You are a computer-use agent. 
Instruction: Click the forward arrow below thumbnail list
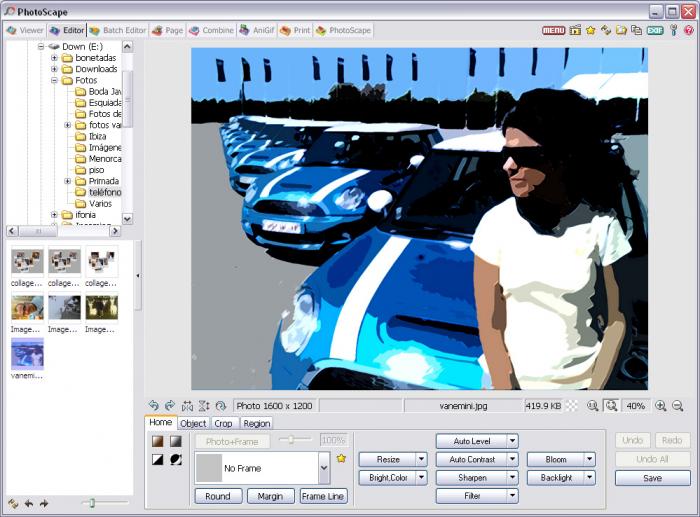44,504
